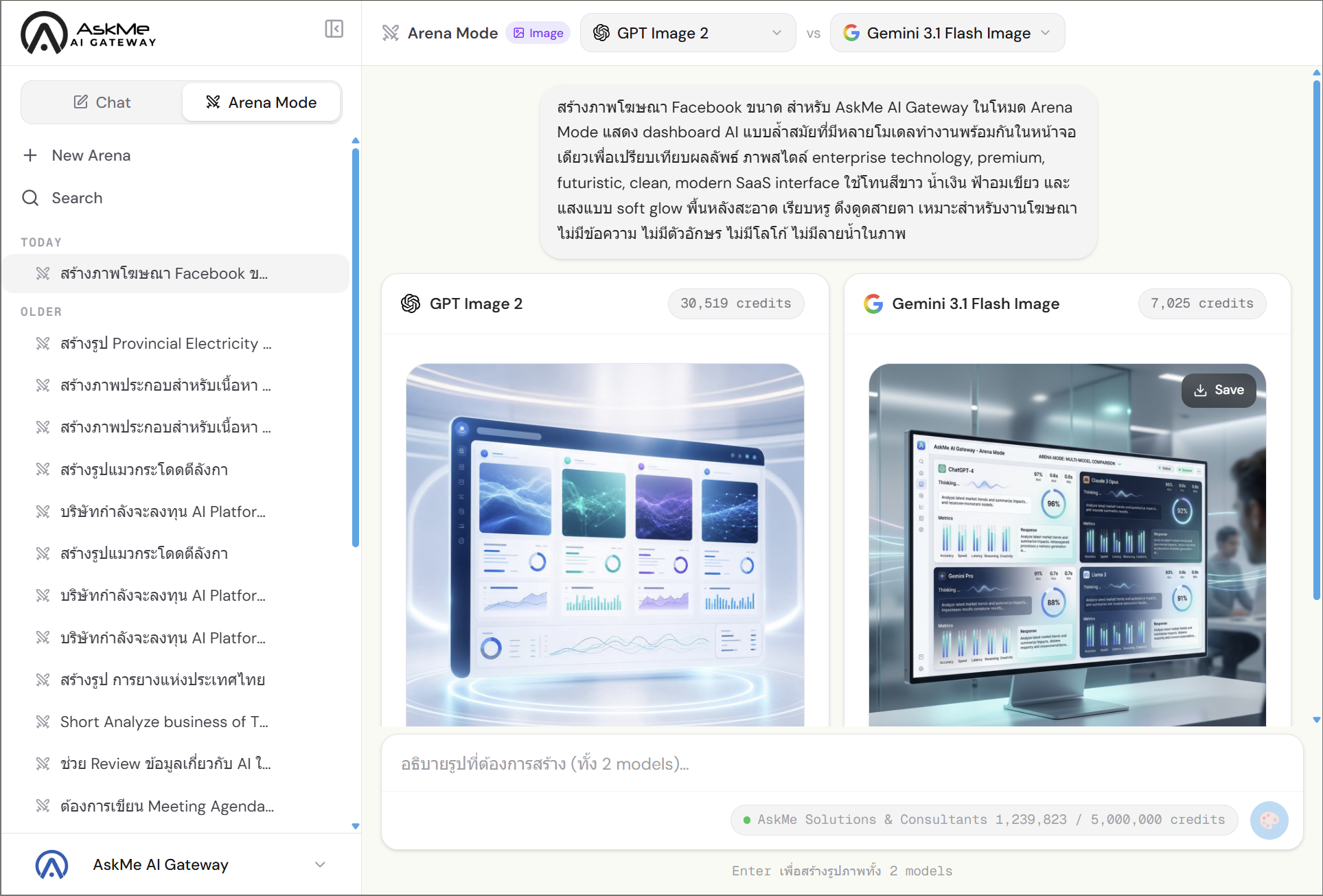The width and height of the screenshot is (1323, 896).
Task: Open Short Analyze business of T session
Action: pyautogui.click(x=176, y=722)
